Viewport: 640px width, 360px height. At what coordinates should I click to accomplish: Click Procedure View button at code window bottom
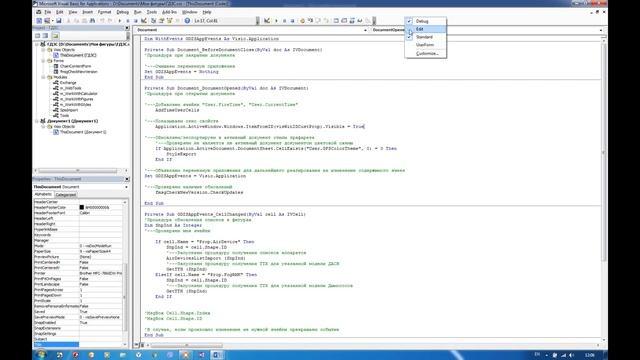click(x=137, y=345)
